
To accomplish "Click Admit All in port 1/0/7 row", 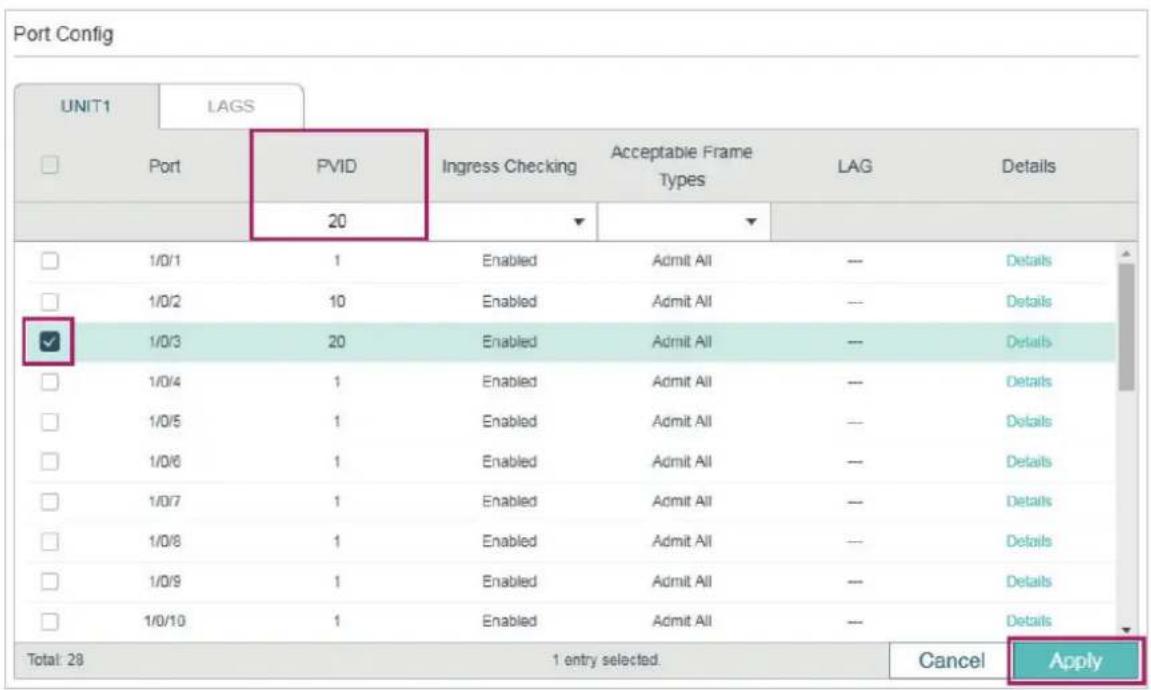I will coord(682,501).
